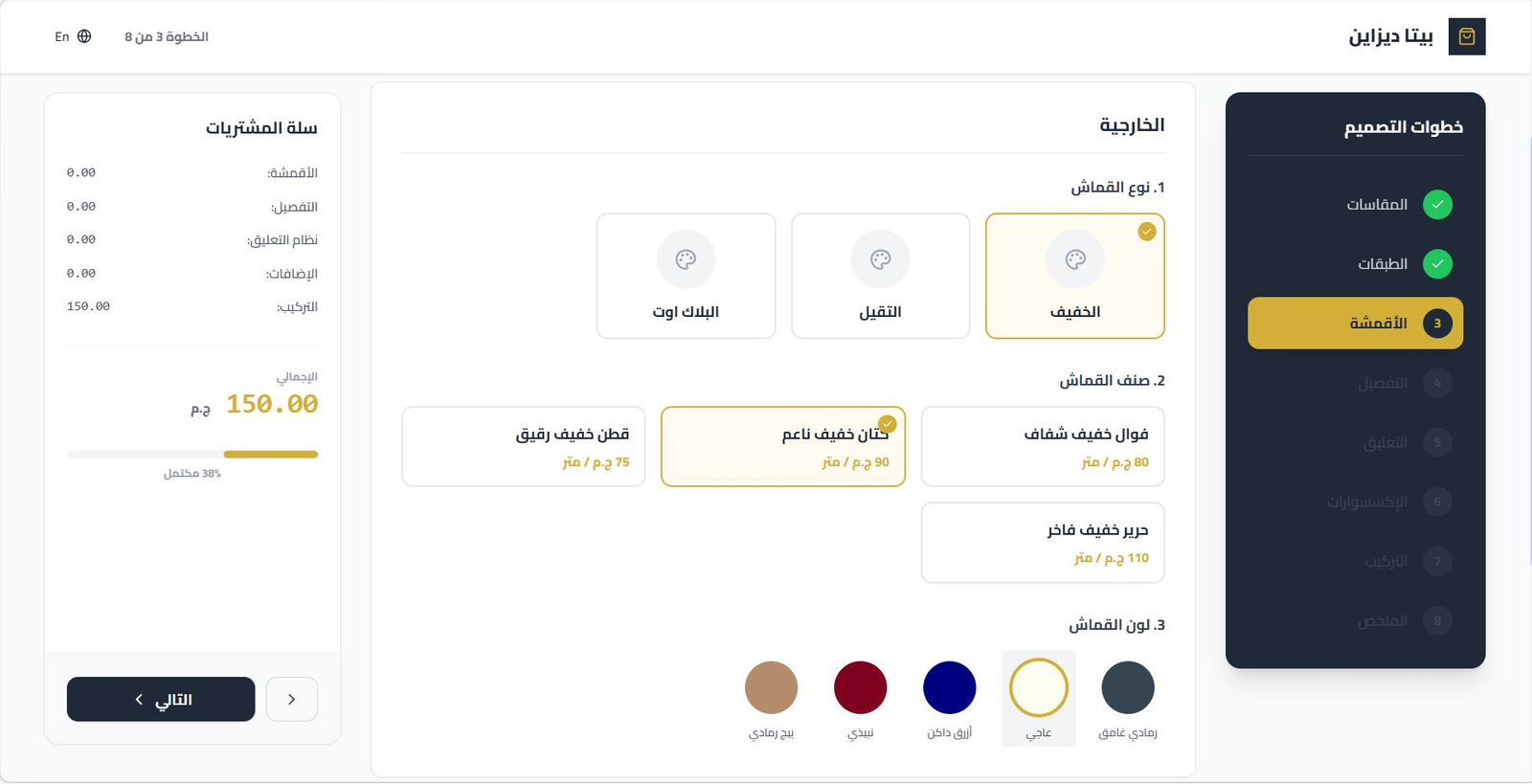The image size is (1532, 784).
Task: Open the الأقمشة step in the sidebar
Action: click(1354, 323)
